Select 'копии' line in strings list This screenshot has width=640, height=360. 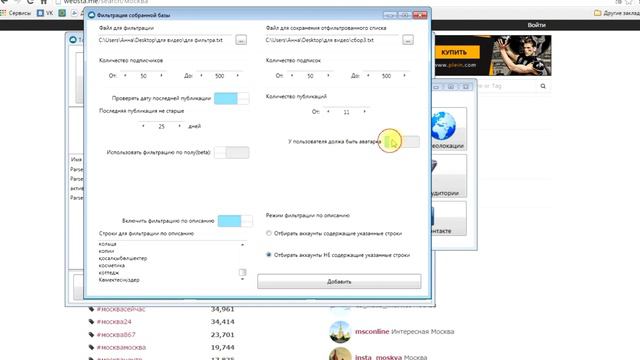[x=106, y=251]
